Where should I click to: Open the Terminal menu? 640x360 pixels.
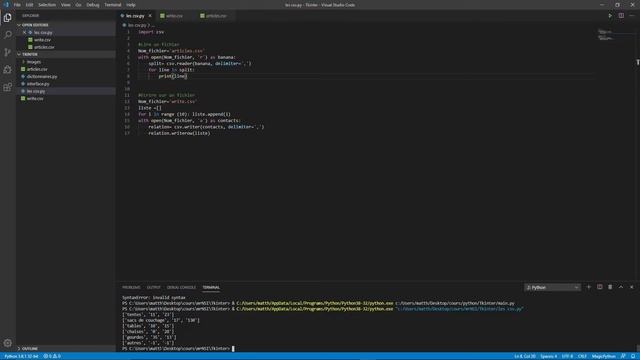(113, 5)
